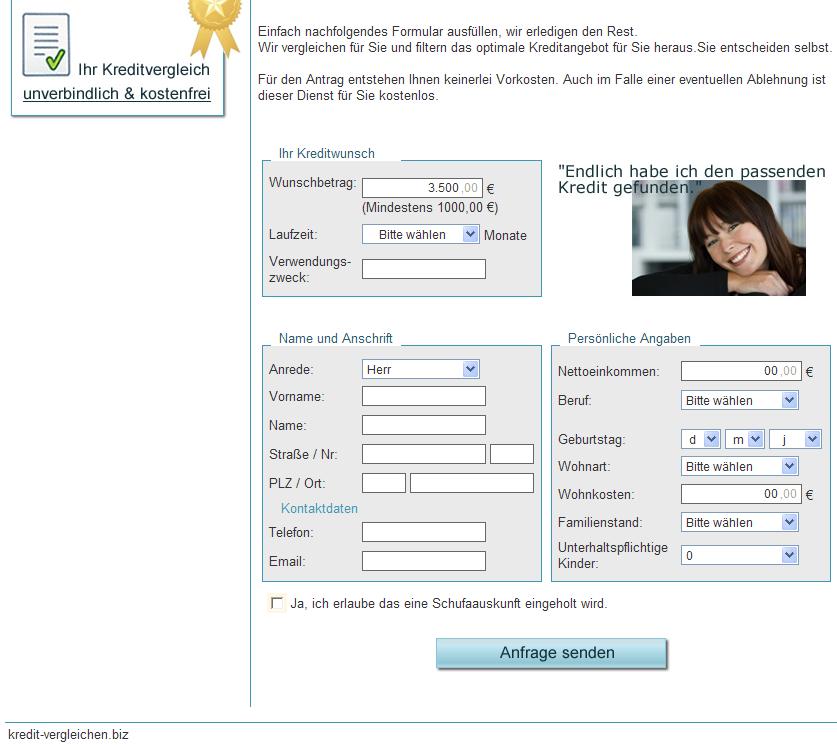Screen dimensions: 837x745
Task: Click the Vorname input field
Action: (x=423, y=396)
